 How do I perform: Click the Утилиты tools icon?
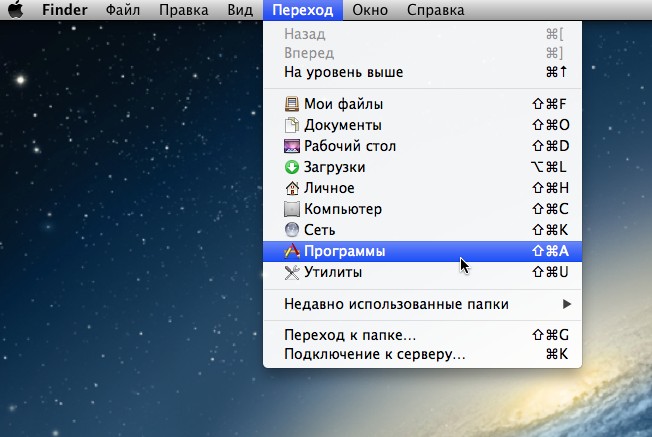[291, 272]
